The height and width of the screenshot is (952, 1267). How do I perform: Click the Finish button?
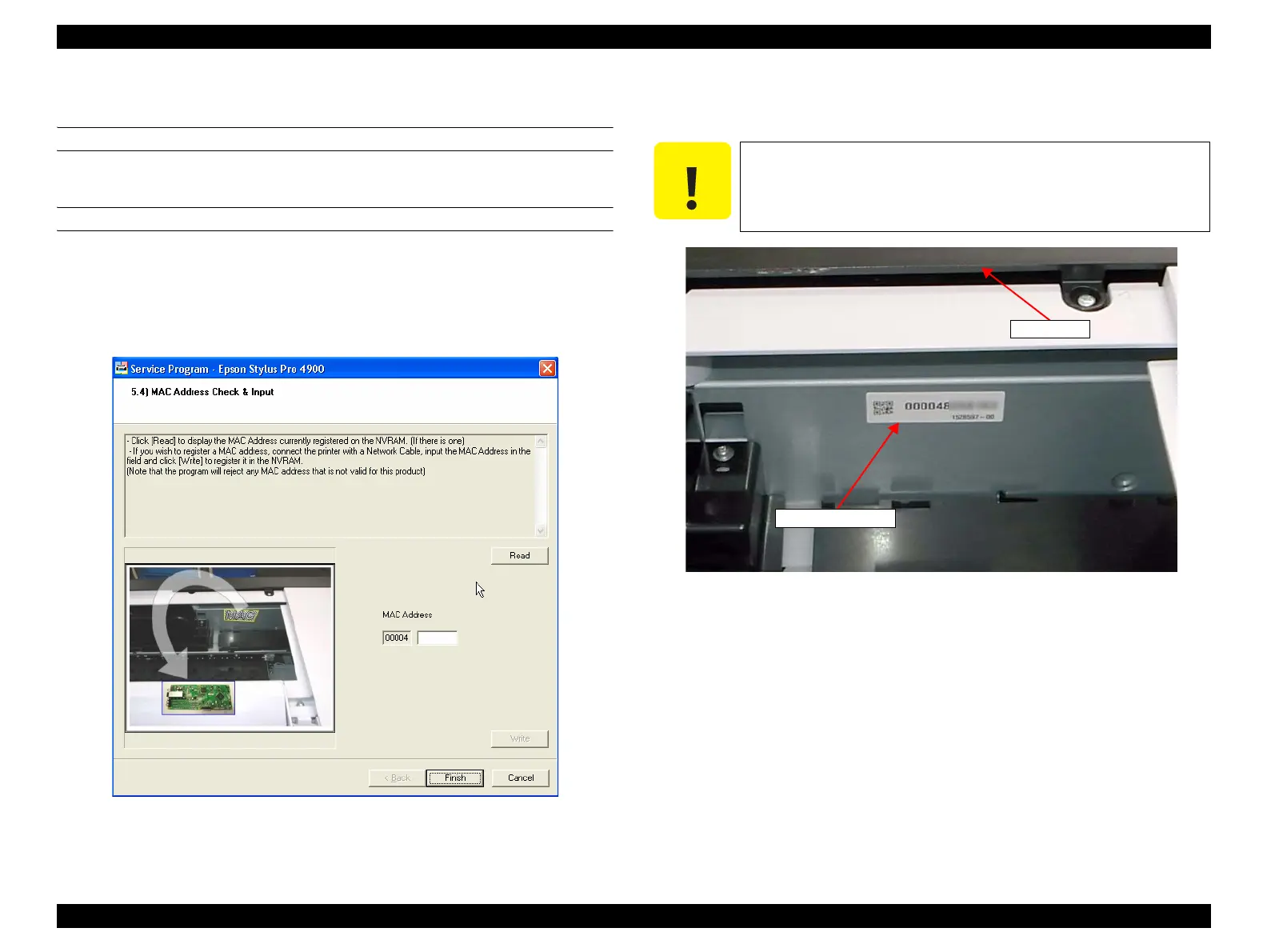pos(454,778)
